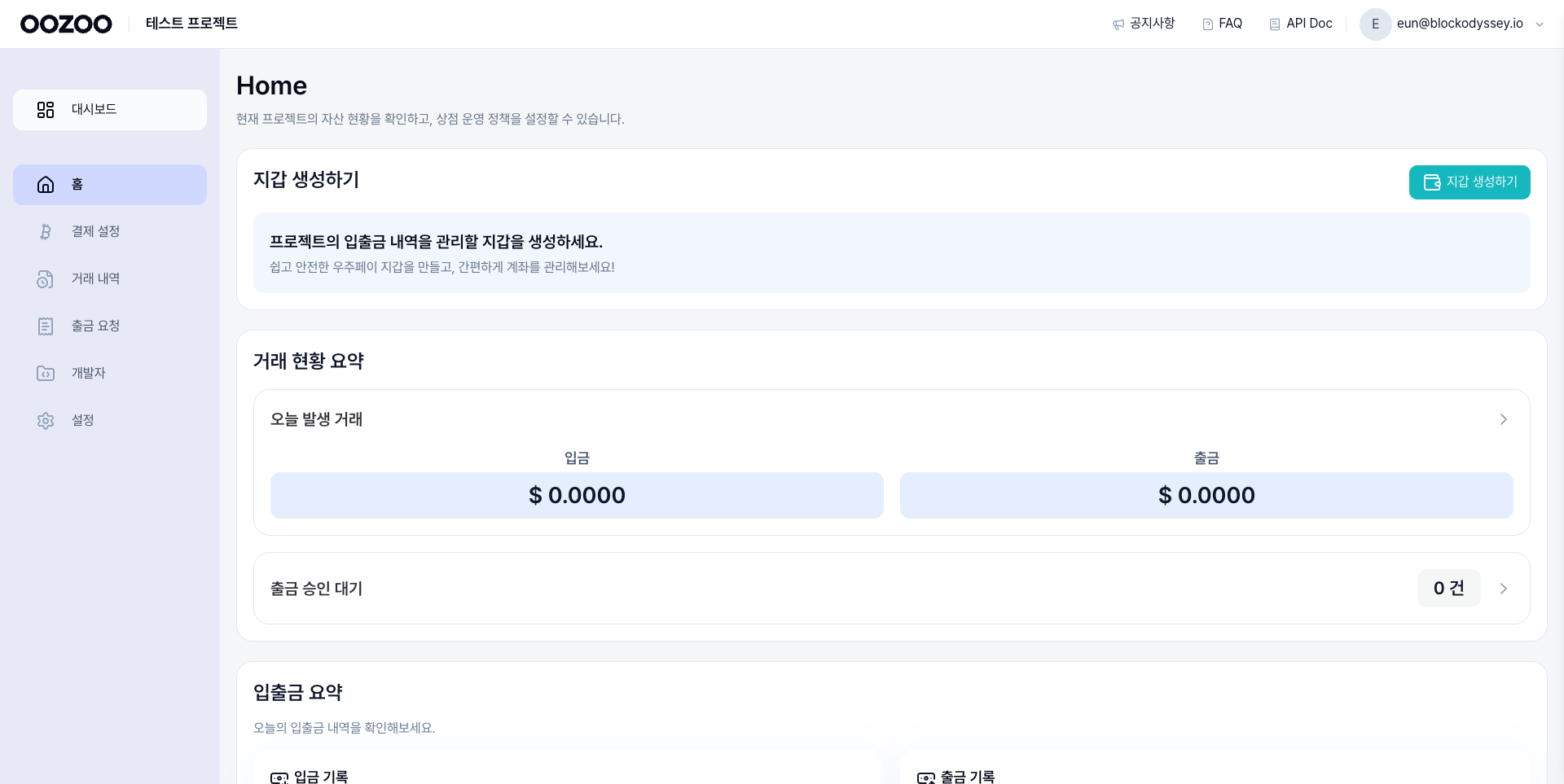Select the 입금 amount box
This screenshot has height=784, width=1564.
(x=577, y=495)
